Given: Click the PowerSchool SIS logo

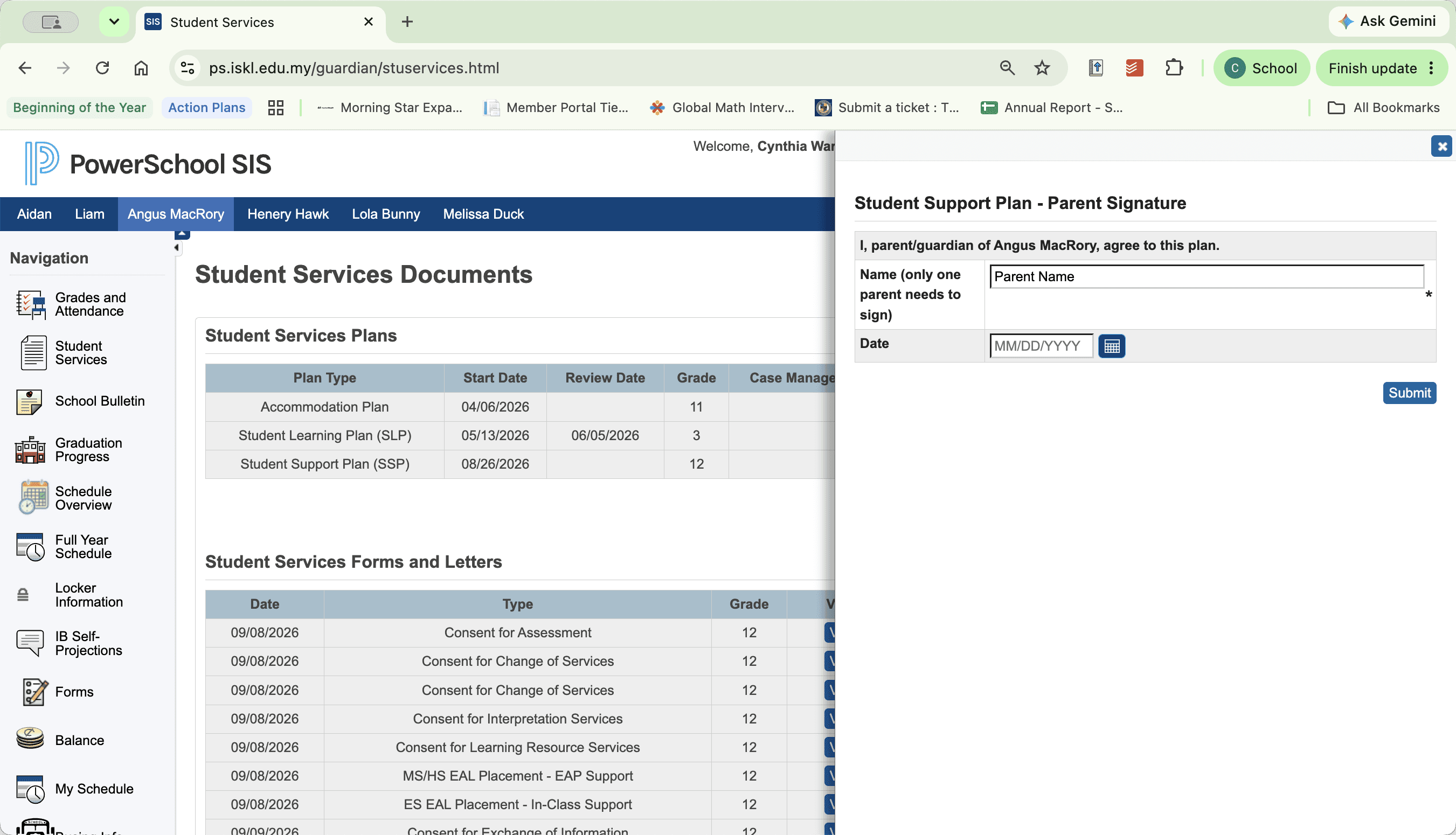Looking at the screenshot, I should tap(148, 163).
